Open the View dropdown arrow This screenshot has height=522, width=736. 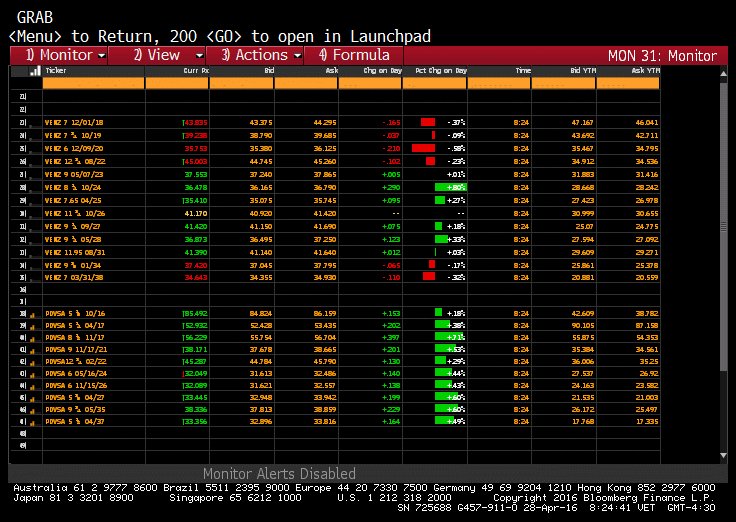pyautogui.click(x=199, y=56)
